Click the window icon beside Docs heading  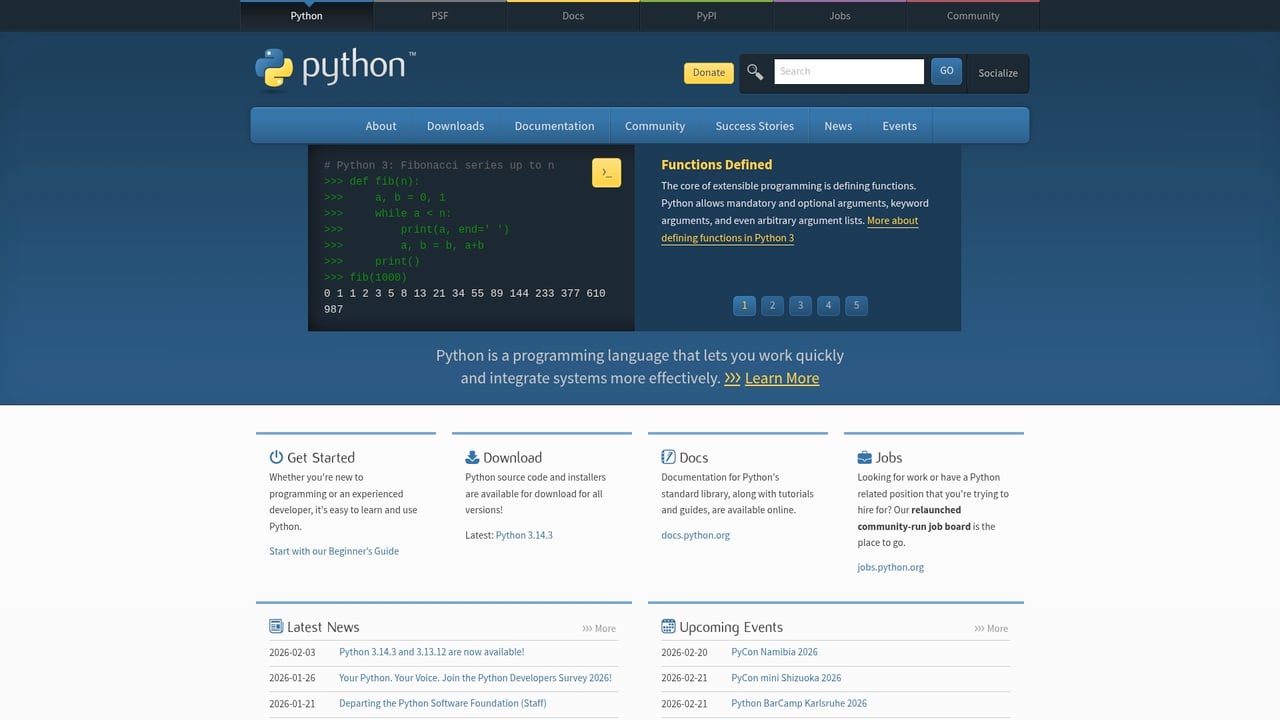tap(667, 456)
